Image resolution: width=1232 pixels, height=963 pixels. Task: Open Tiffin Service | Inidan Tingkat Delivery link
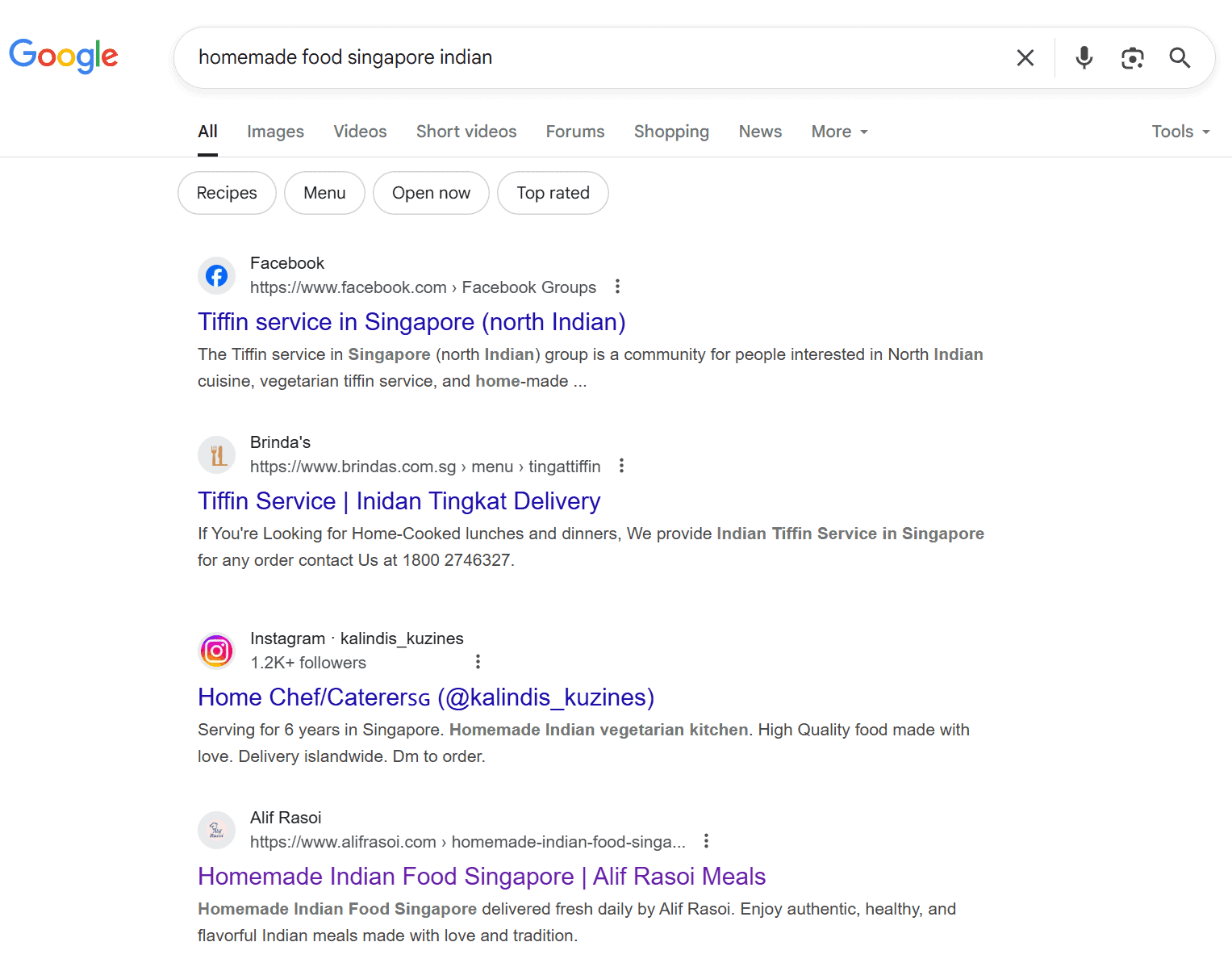point(399,501)
